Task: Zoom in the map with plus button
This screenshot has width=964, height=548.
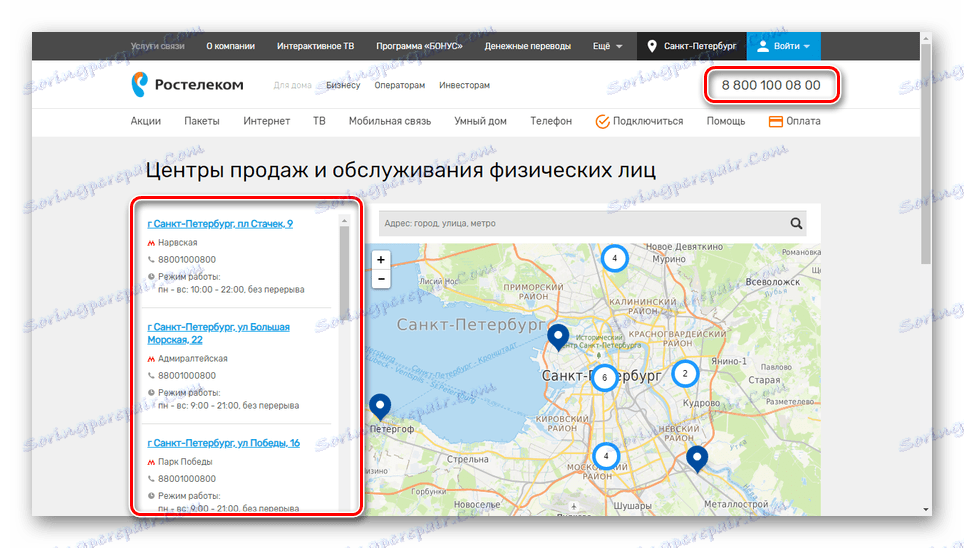Action: tap(381, 260)
